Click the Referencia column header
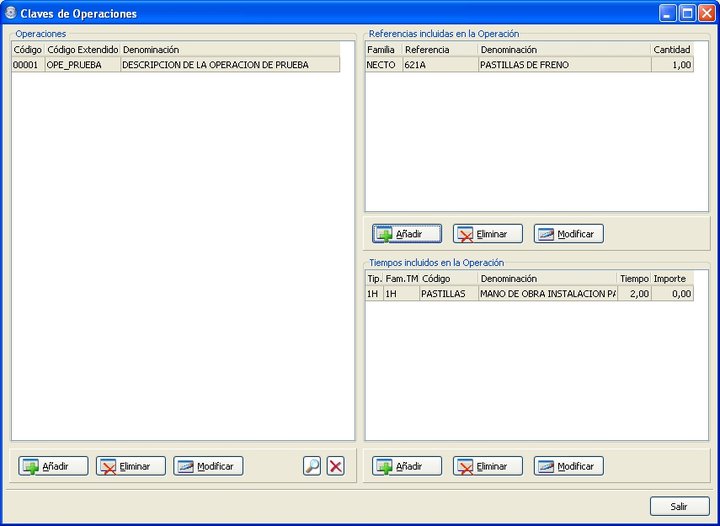Image resolution: width=720 pixels, height=526 pixels. pos(440,50)
